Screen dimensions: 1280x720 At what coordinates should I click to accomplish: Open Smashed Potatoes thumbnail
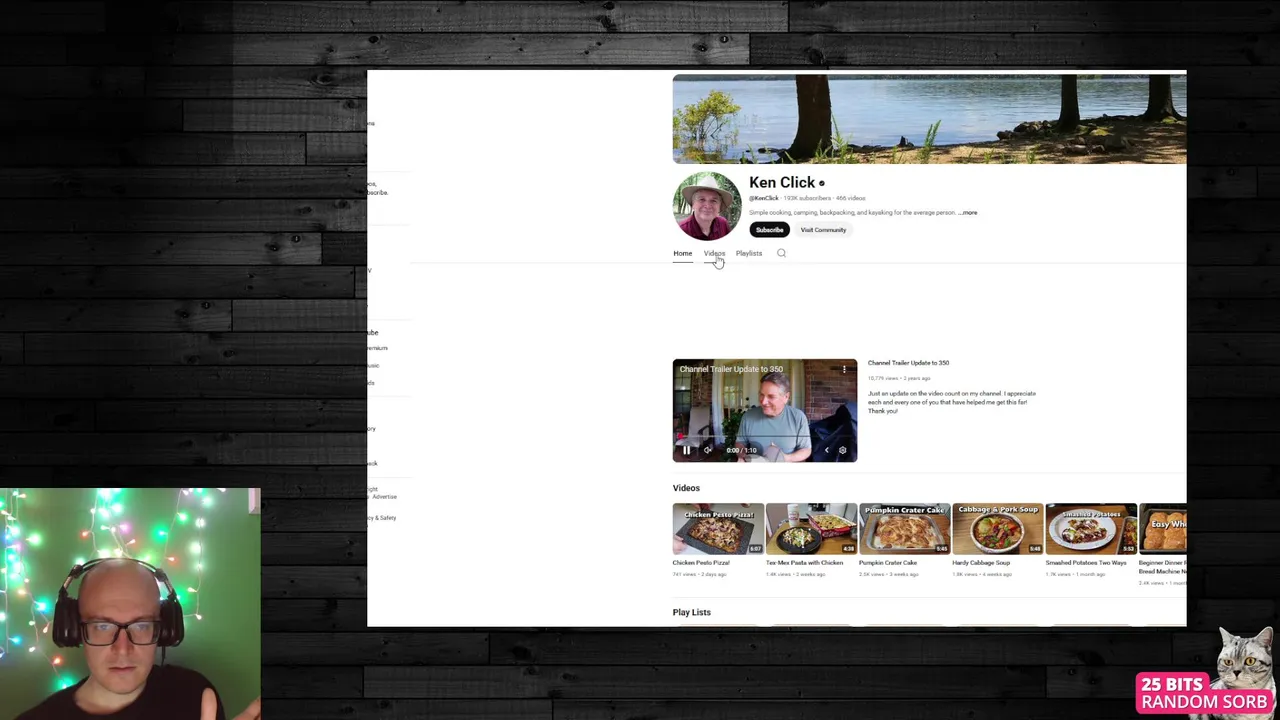[x=1091, y=529]
